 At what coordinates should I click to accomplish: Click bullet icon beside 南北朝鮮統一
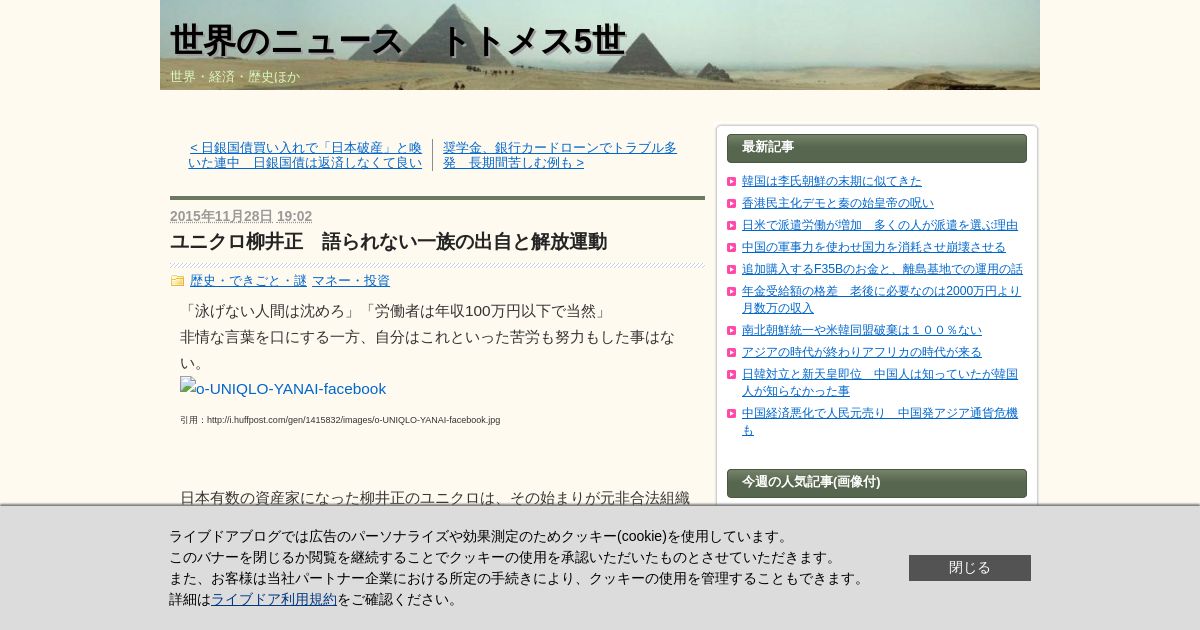pos(732,331)
